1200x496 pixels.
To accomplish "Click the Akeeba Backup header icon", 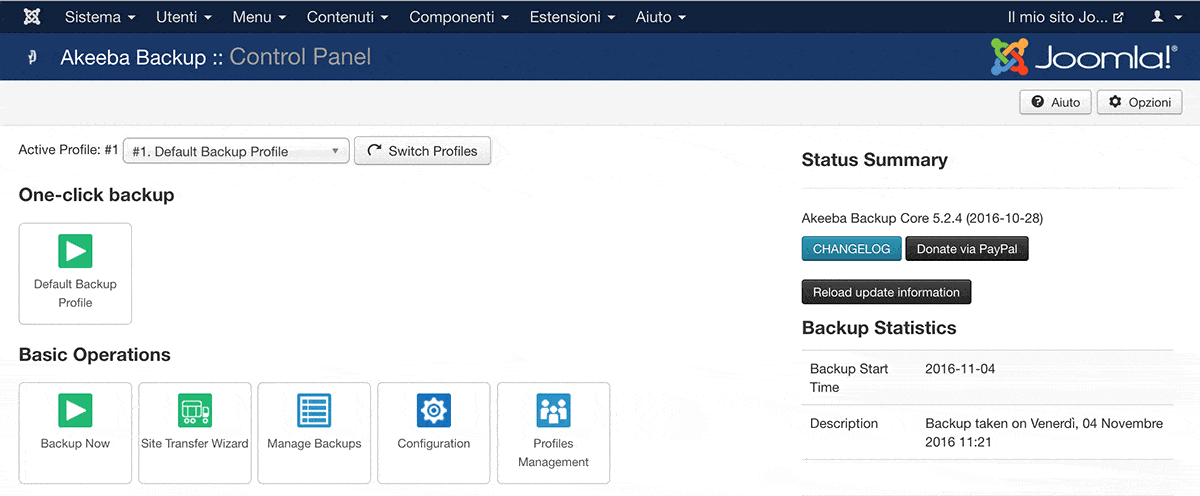I will point(32,57).
